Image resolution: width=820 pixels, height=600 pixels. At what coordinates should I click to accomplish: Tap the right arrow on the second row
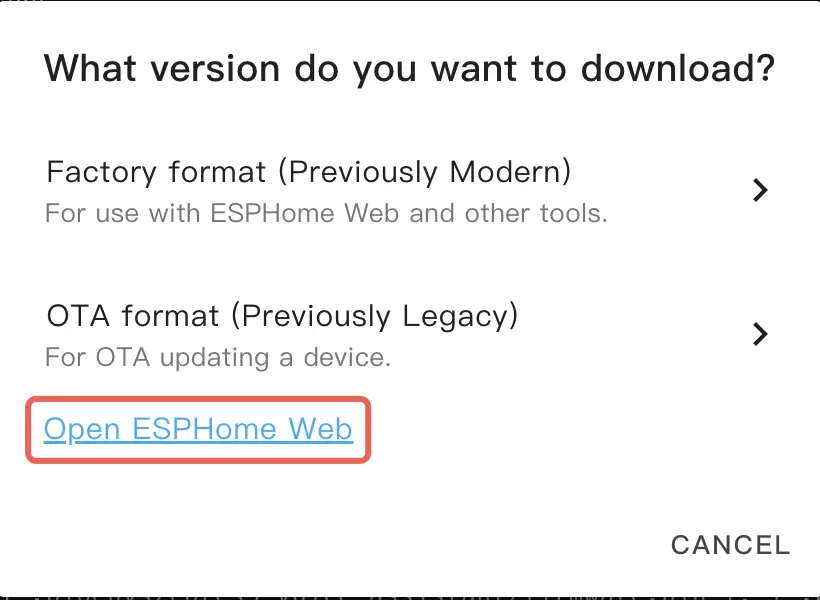761,333
